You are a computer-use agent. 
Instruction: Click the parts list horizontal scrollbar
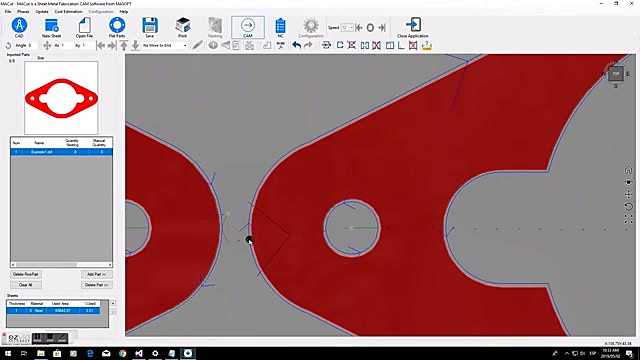[61, 264]
